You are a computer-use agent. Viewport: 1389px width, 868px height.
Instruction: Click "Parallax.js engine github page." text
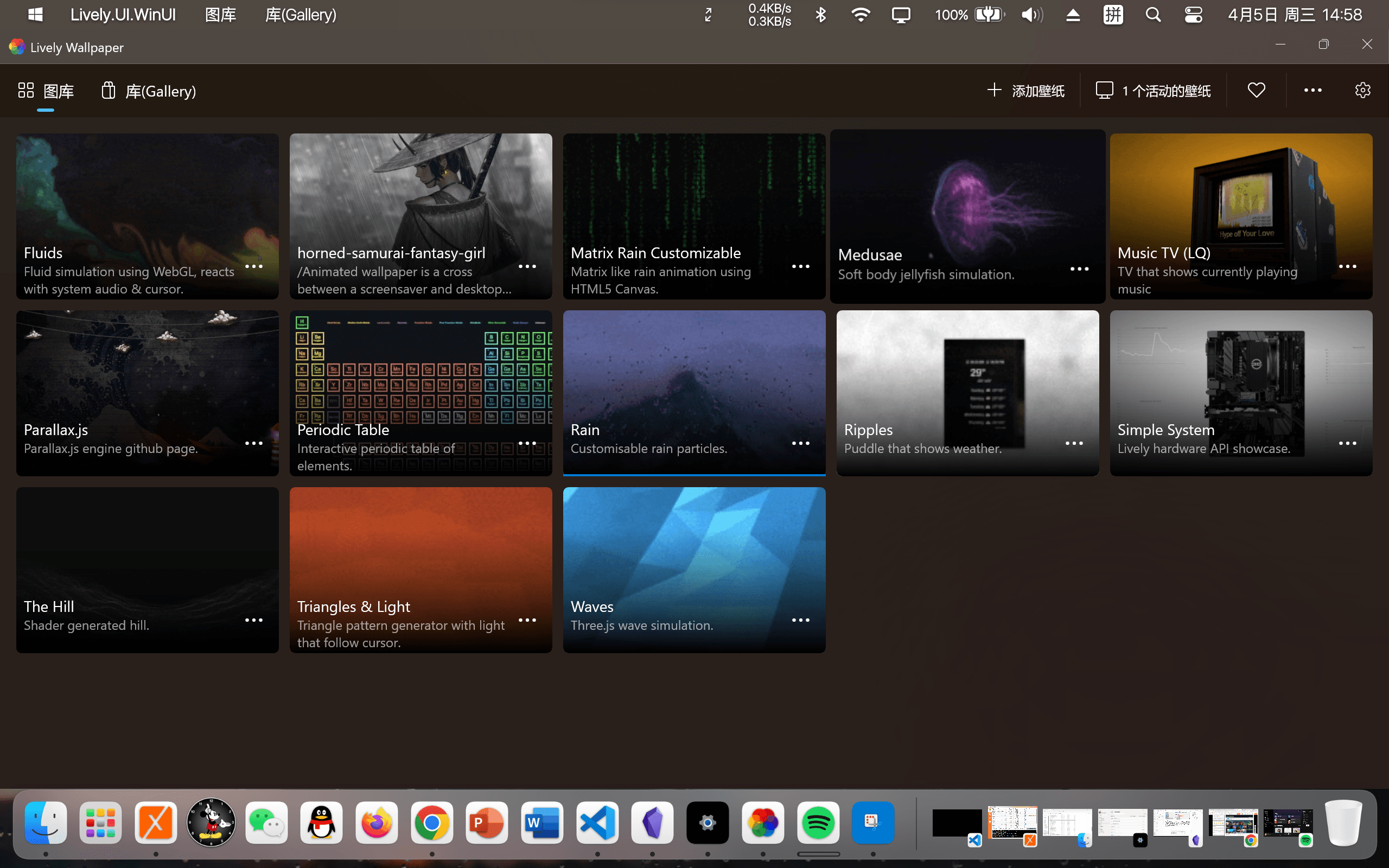point(111,448)
